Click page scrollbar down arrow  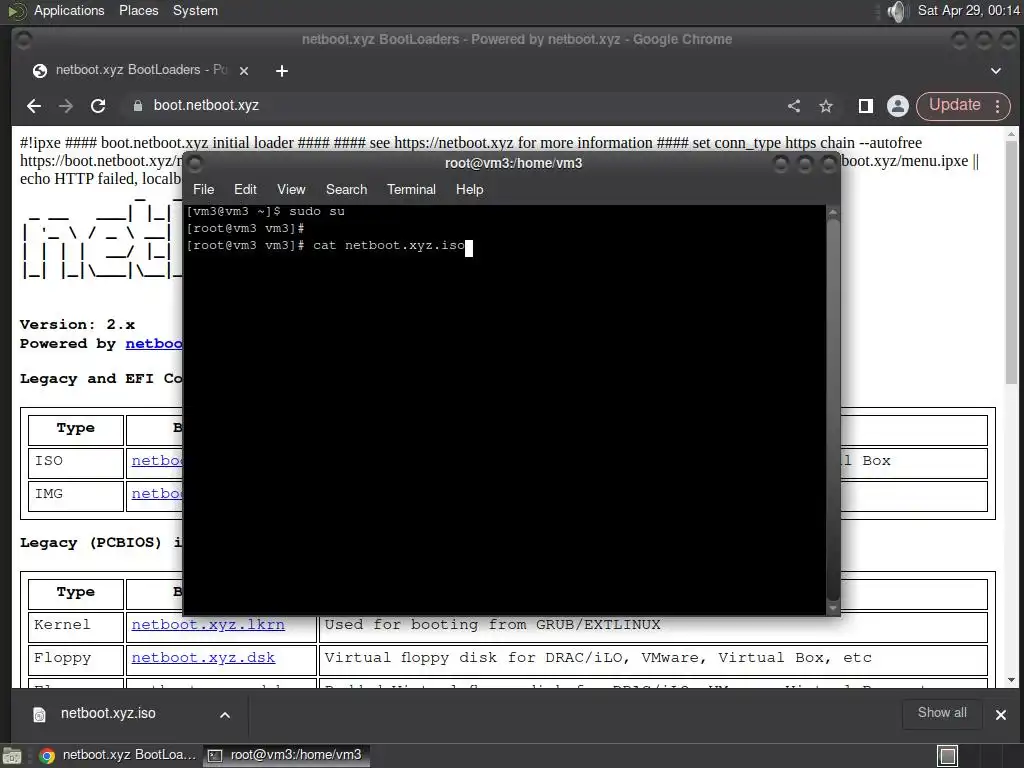(x=1012, y=680)
